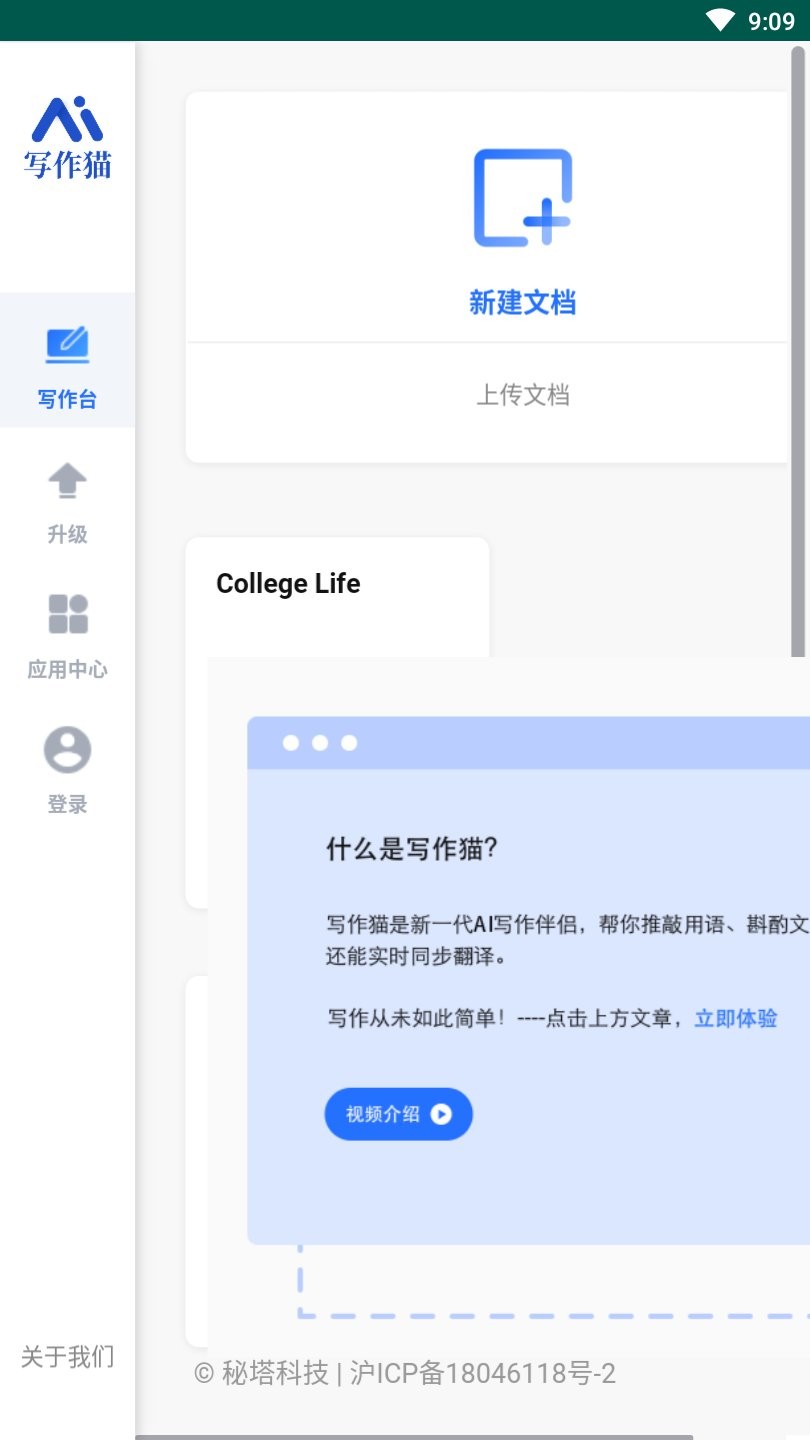Click the 上传文档 button
810x1440 pixels.
pos(522,395)
